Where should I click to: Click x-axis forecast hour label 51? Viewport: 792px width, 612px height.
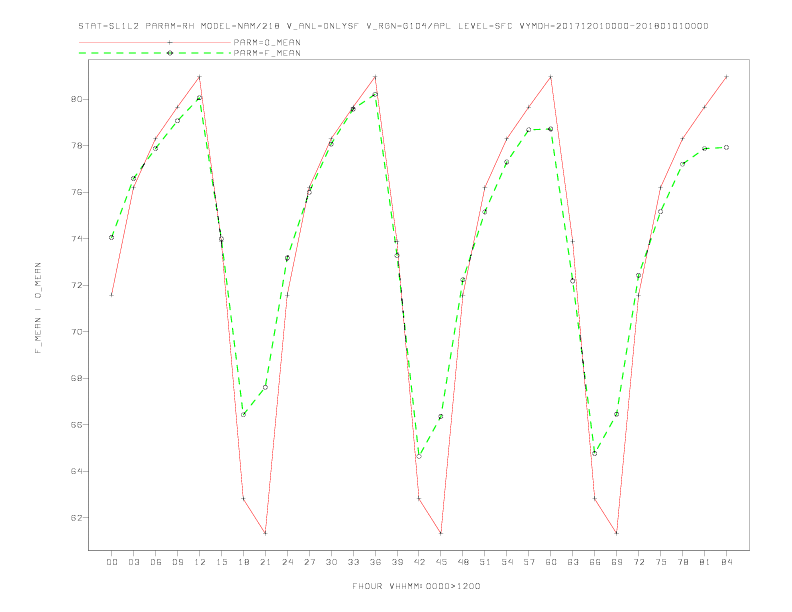point(485,562)
